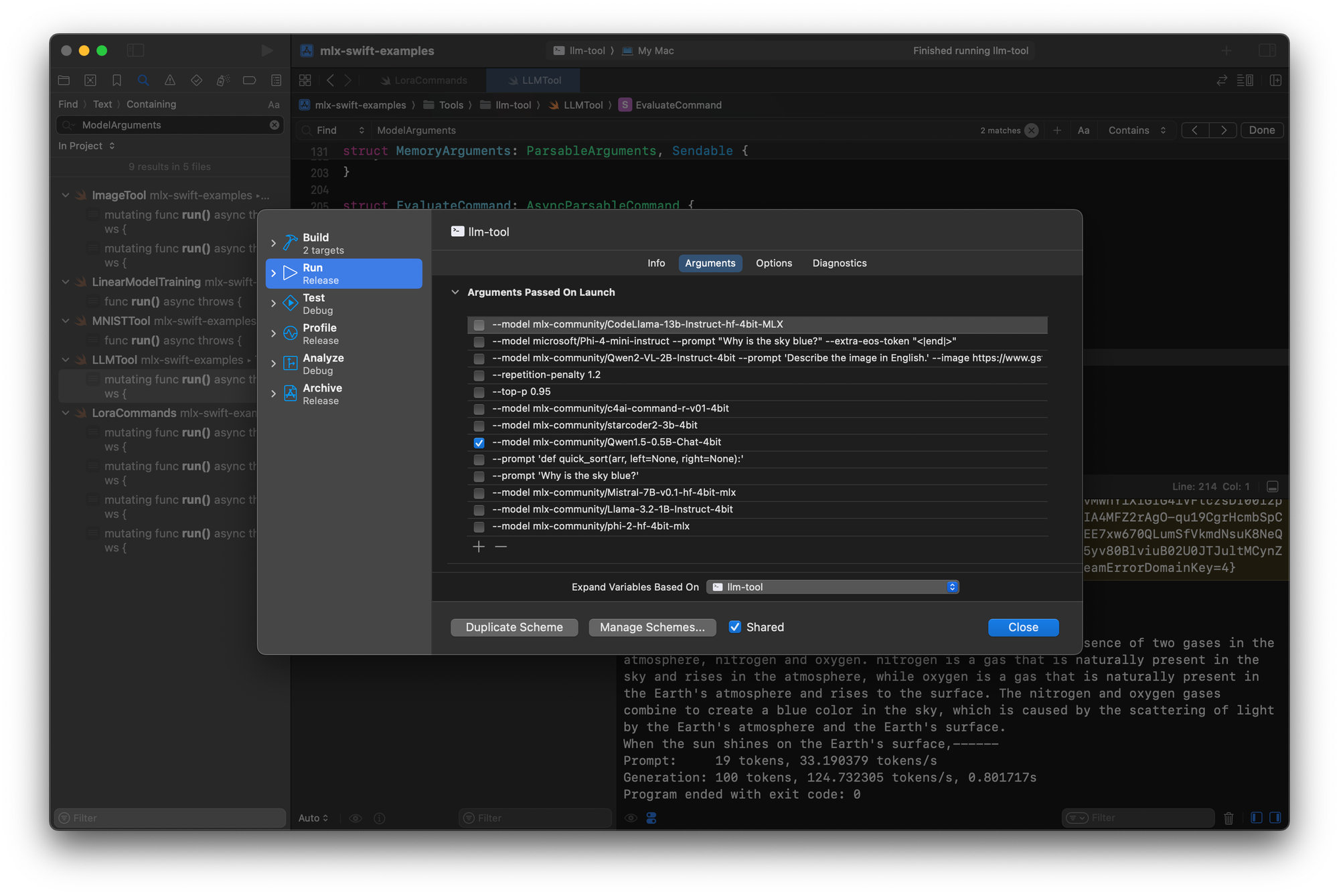Open the Auto variables view dropdown

[313, 818]
